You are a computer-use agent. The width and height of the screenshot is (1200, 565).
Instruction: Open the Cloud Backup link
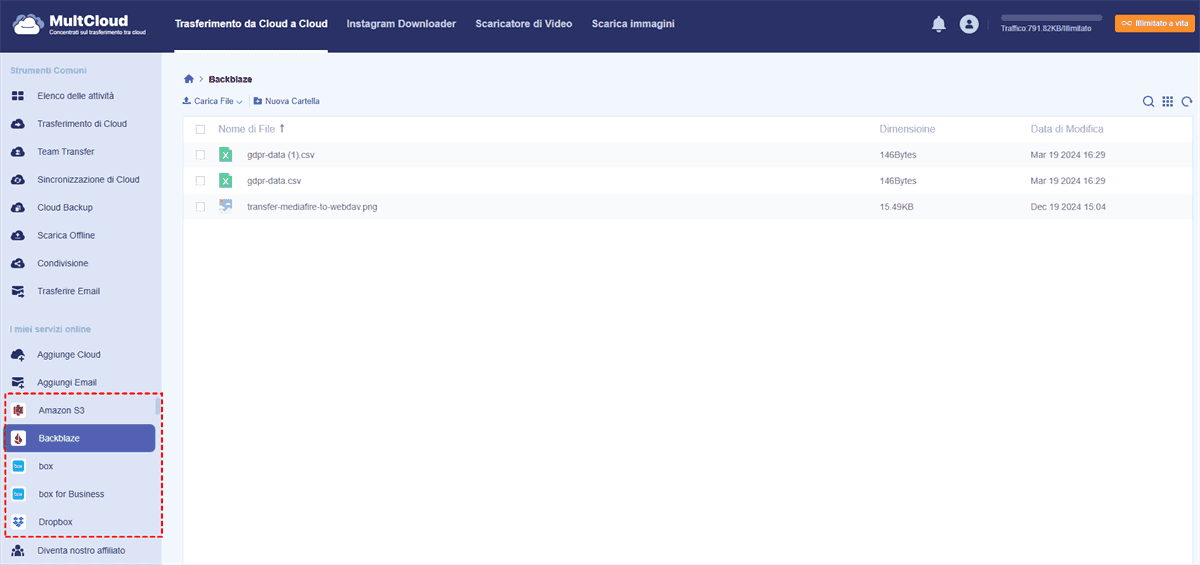pyautogui.click(x=65, y=208)
